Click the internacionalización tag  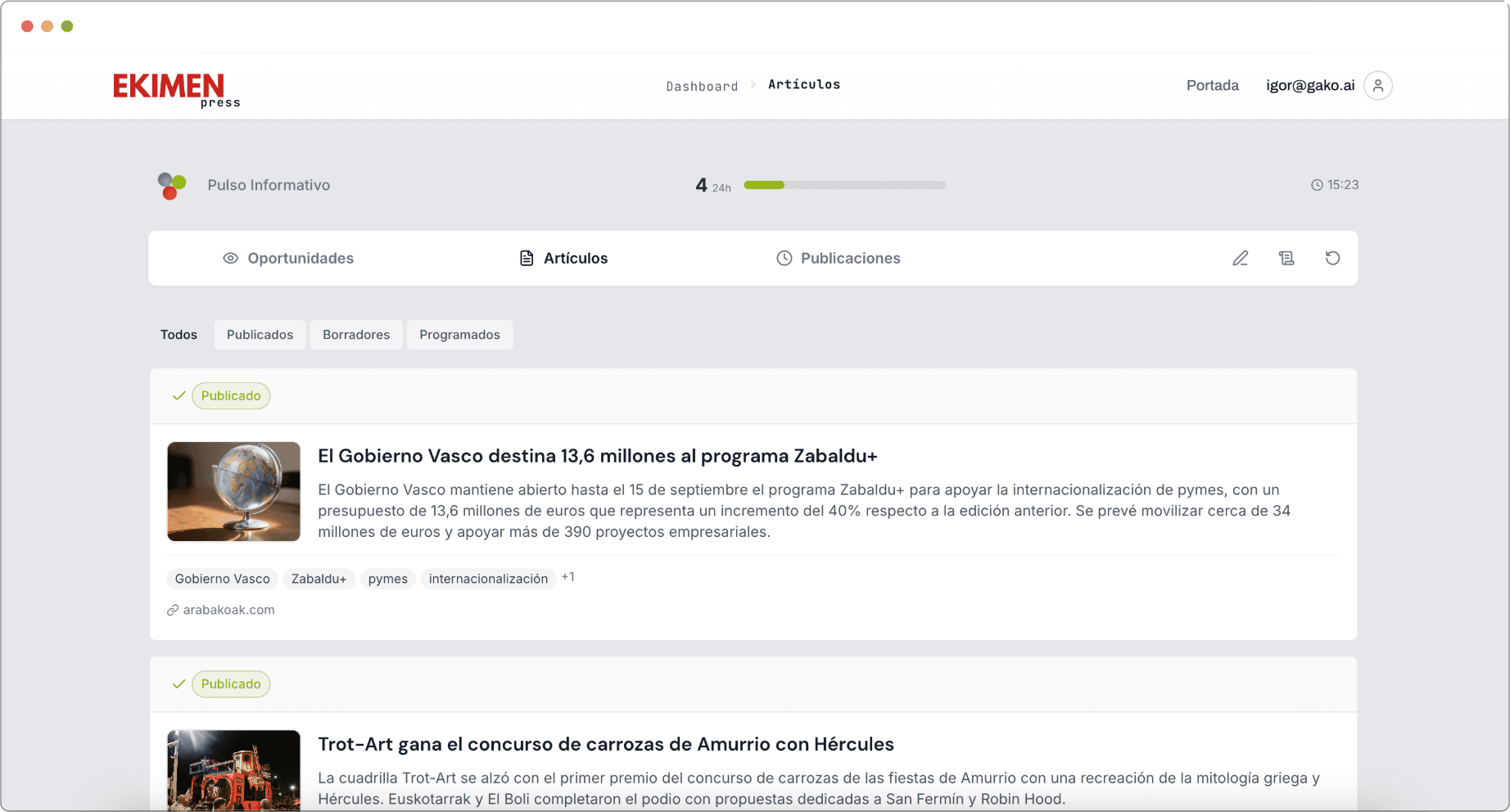[x=488, y=580]
